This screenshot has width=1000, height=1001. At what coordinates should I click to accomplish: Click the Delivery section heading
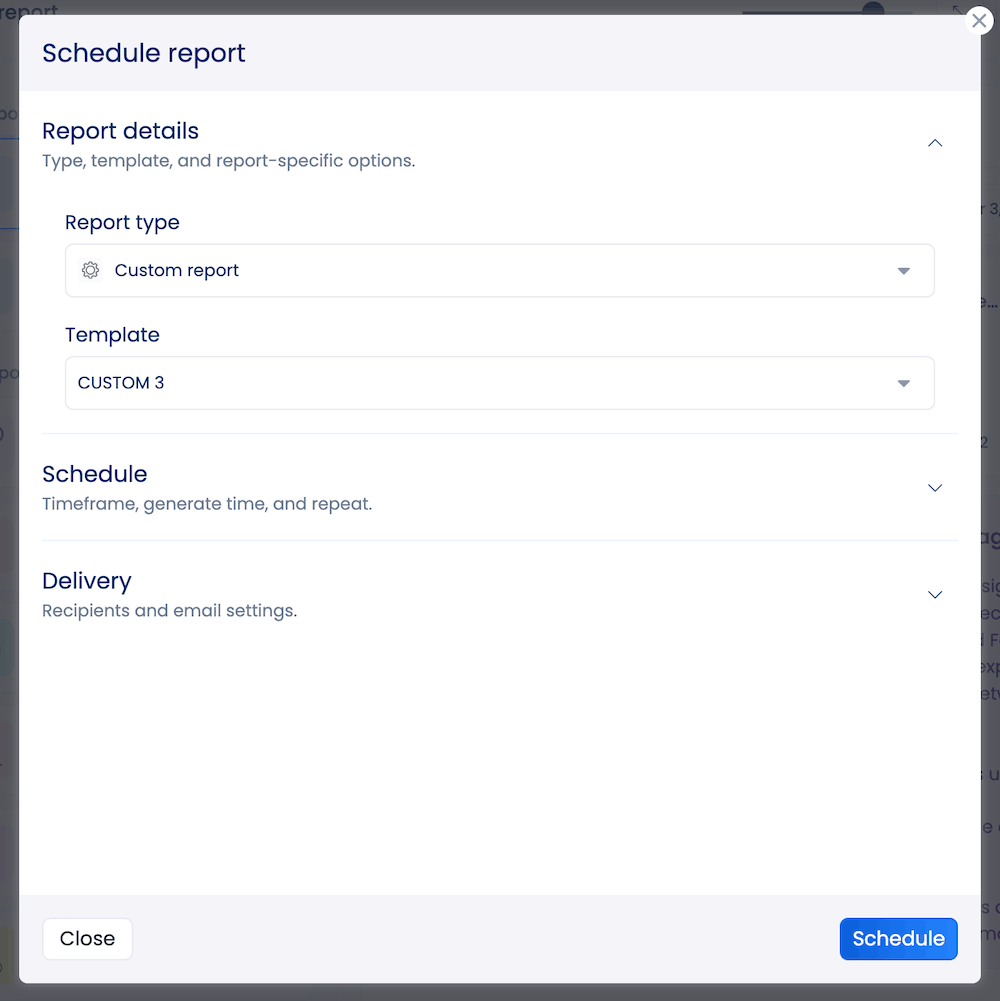click(x=87, y=581)
